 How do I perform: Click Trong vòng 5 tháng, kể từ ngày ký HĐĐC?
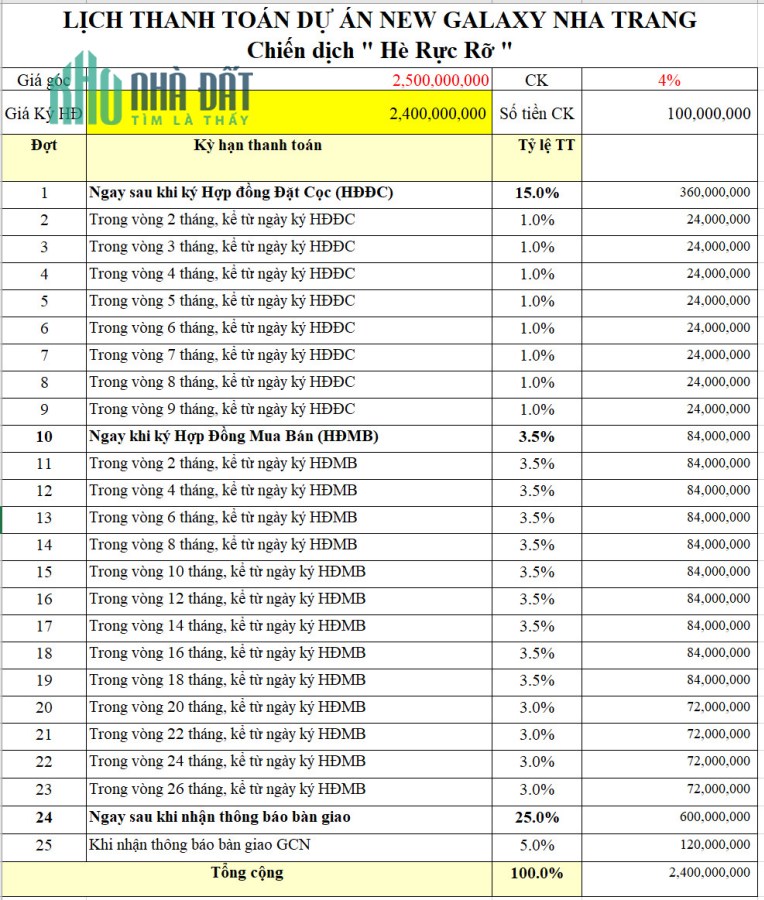(222, 301)
